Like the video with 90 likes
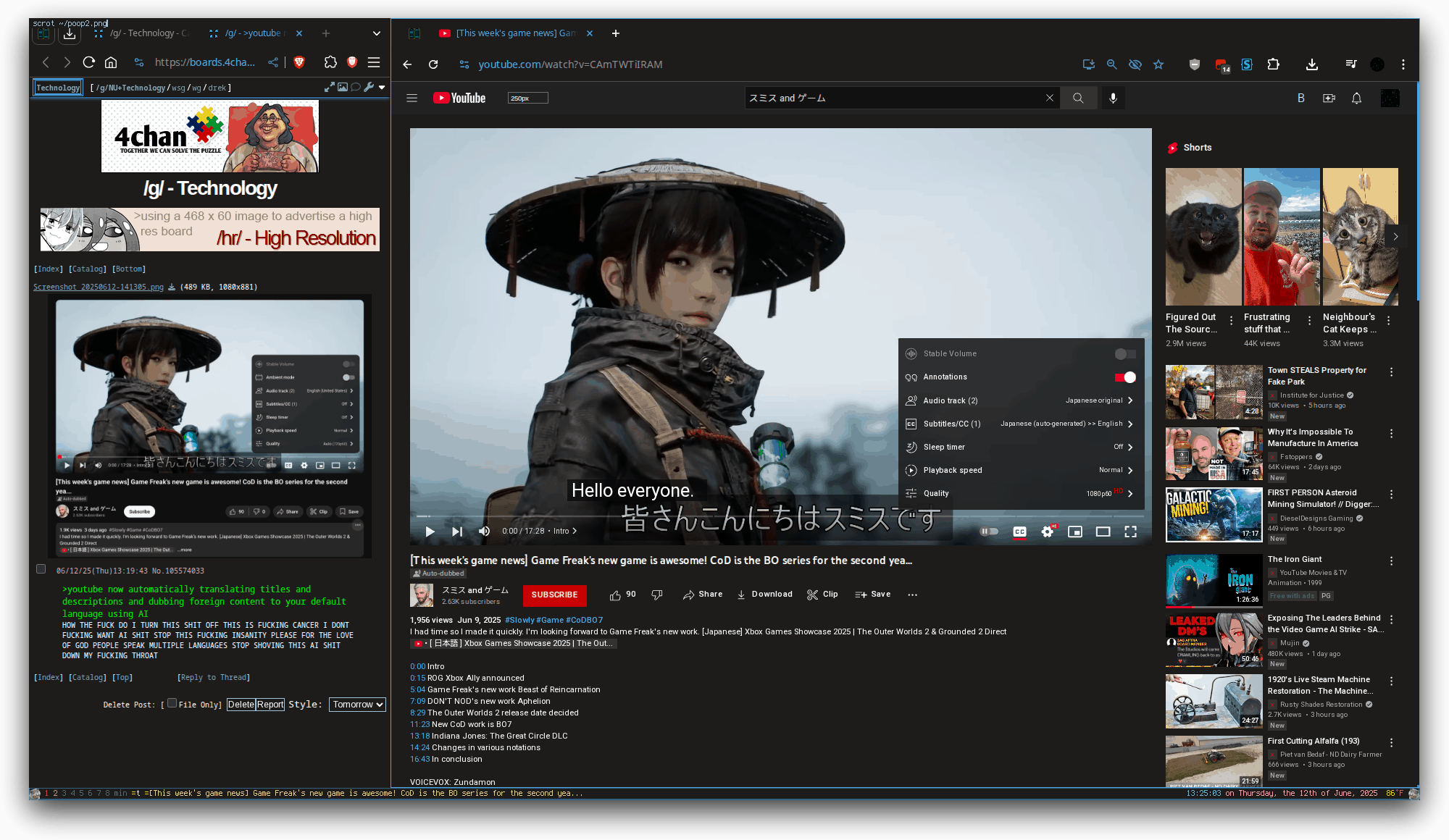Screen dimensions: 1449x840 (x=622, y=595)
